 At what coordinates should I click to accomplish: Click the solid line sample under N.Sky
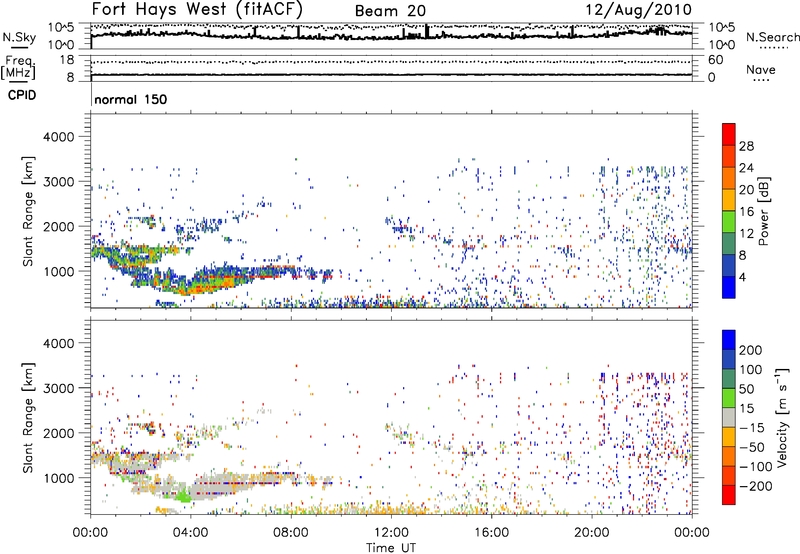(19, 47)
